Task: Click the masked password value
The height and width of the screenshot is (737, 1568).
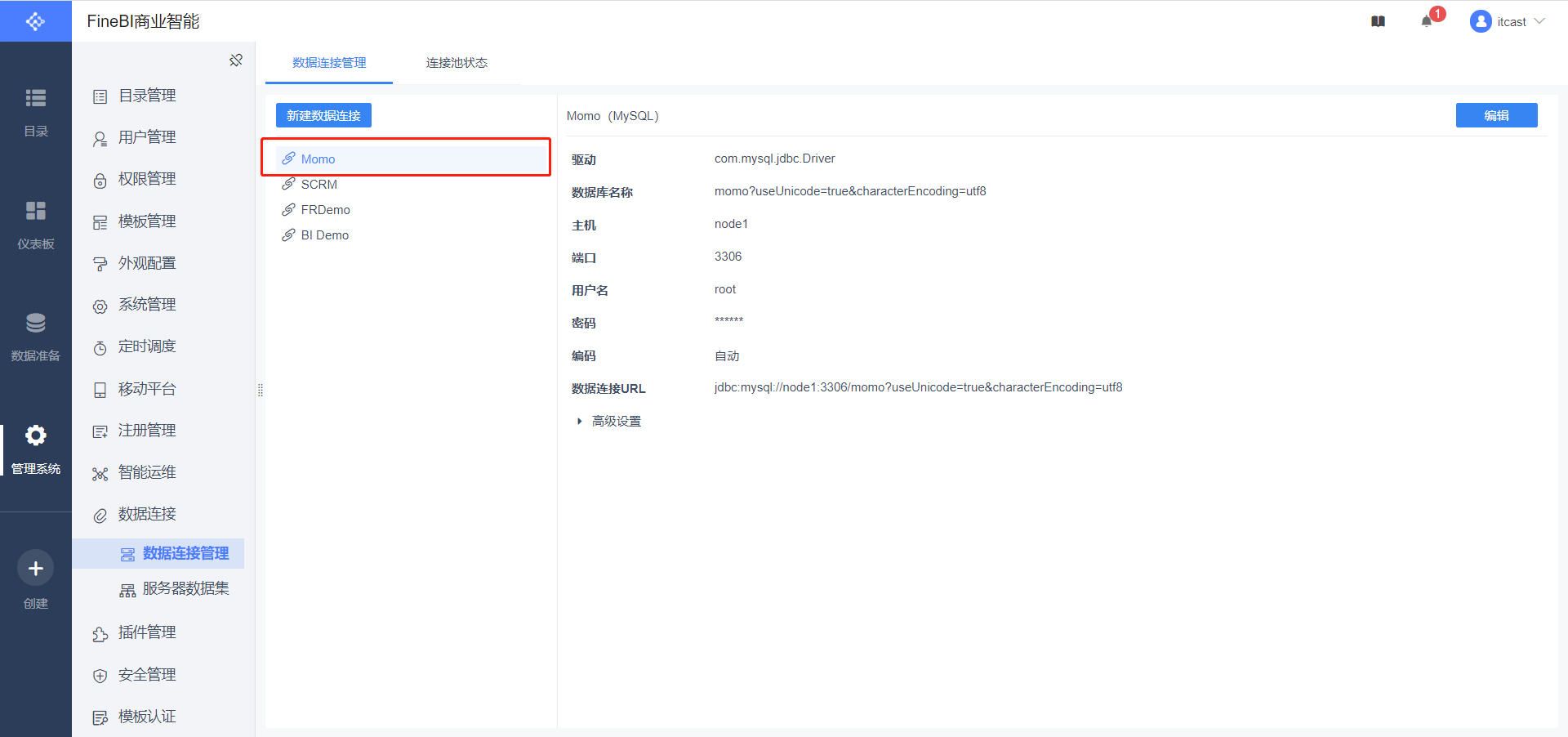Action: pyautogui.click(x=728, y=320)
